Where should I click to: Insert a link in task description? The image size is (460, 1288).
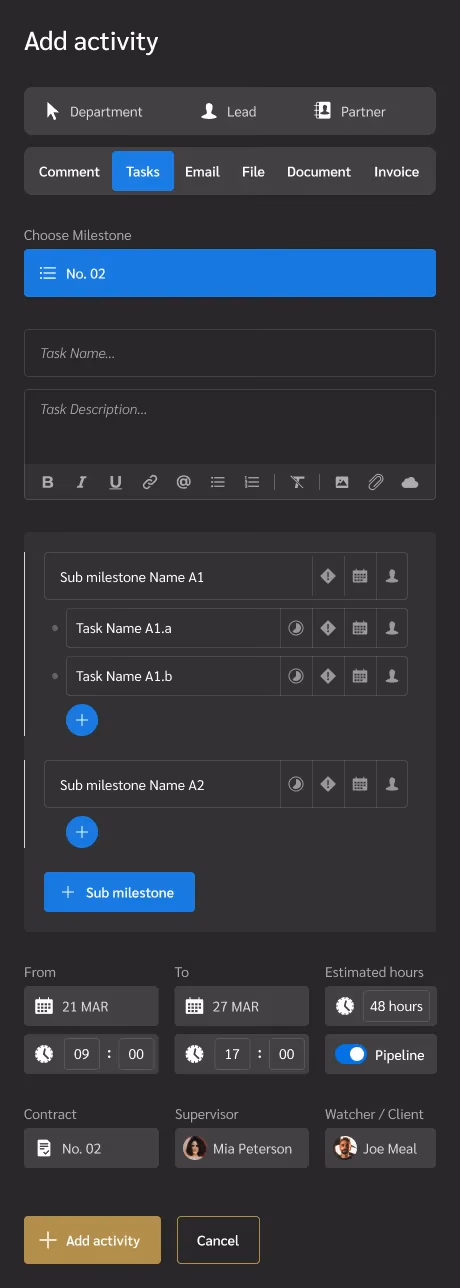tap(150, 482)
